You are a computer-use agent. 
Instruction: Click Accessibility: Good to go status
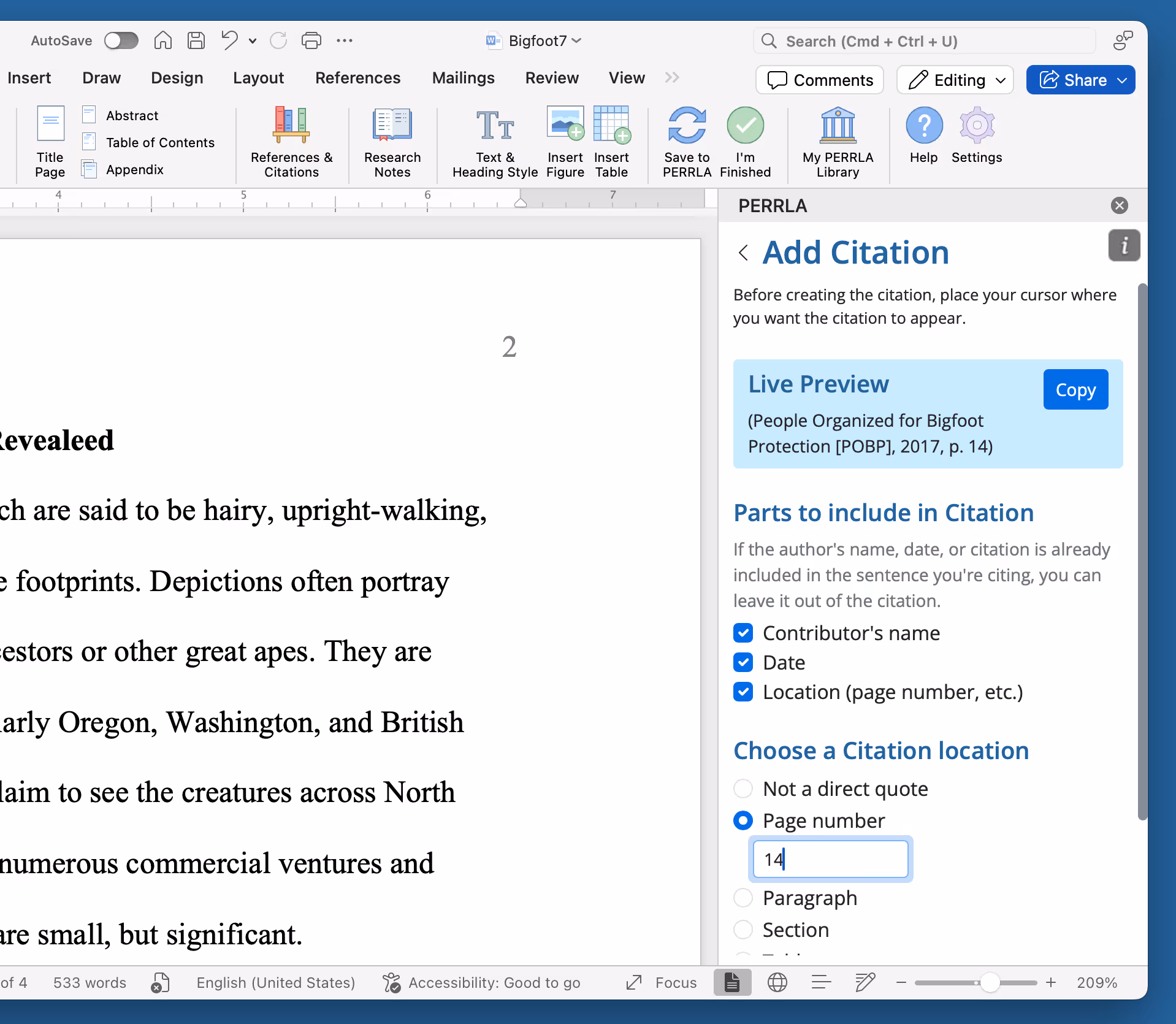tap(481, 983)
